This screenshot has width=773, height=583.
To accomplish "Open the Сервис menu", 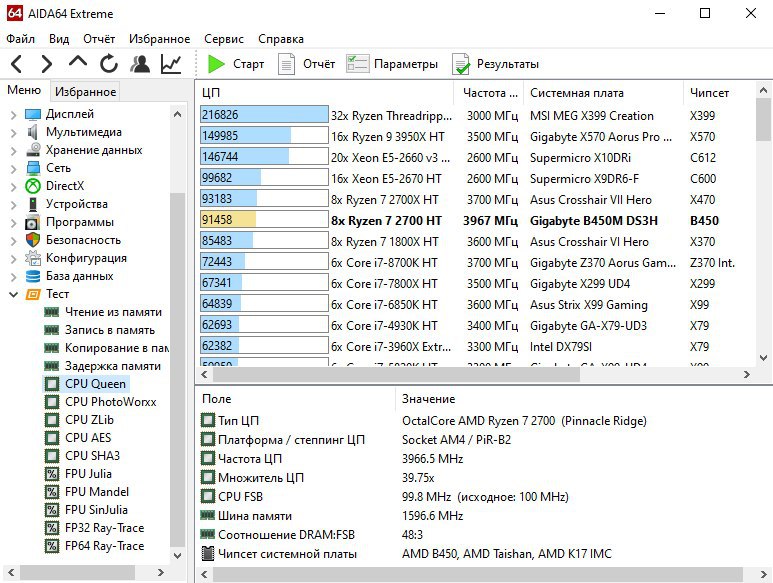I will click(x=224, y=39).
